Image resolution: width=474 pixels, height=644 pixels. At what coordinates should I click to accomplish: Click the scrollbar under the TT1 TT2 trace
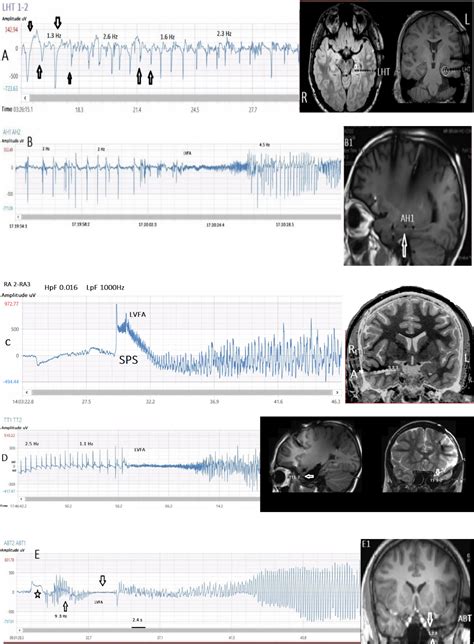(x=142, y=499)
